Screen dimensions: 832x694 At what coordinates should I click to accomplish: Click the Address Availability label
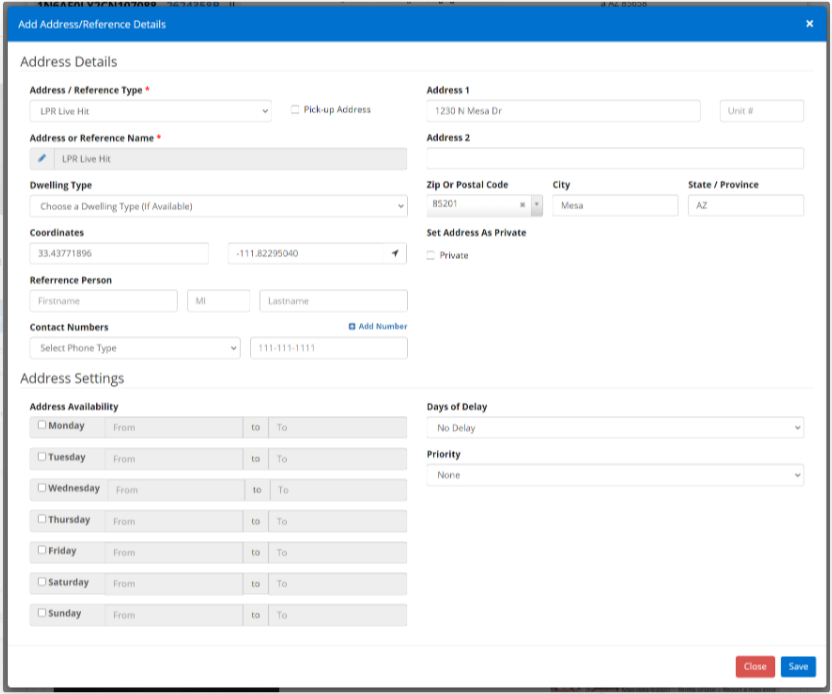pyautogui.click(x=74, y=406)
